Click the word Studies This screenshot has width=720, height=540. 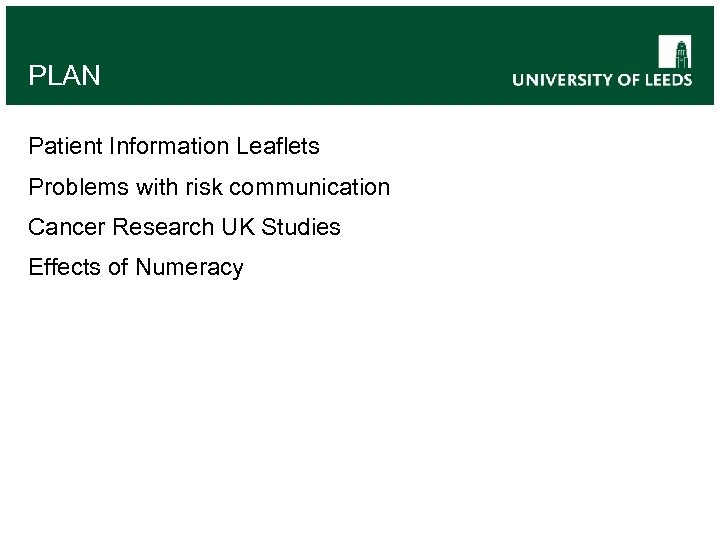click(x=301, y=227)
